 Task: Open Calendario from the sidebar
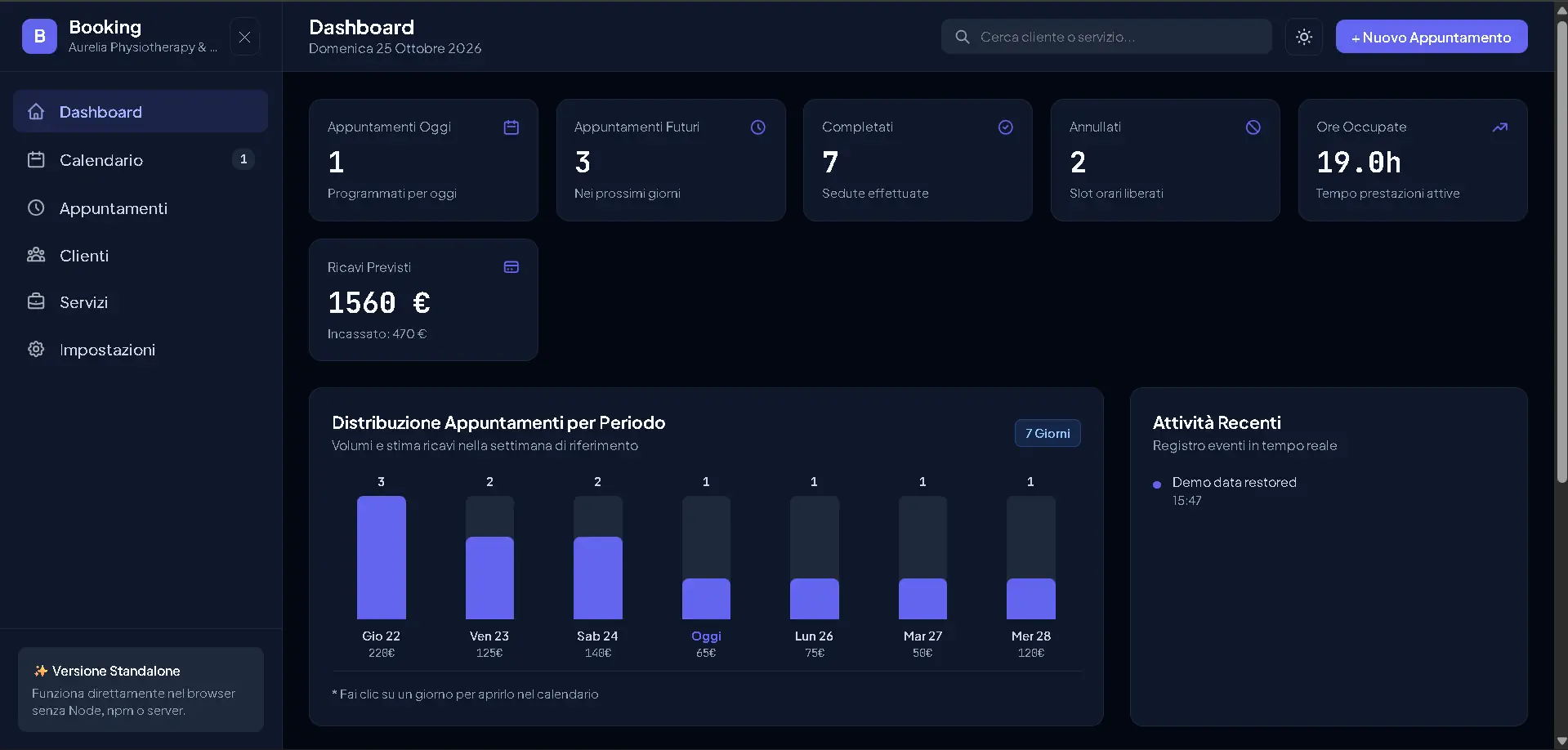(141, 160)
